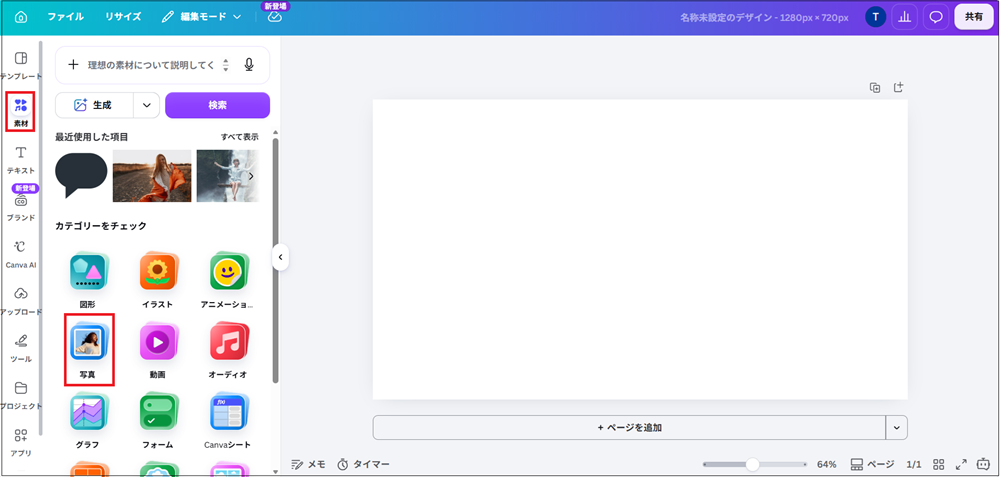
Task: Open the プロジェクト sidebar tab
Action: pyautogui.click(x=21, y=395)
